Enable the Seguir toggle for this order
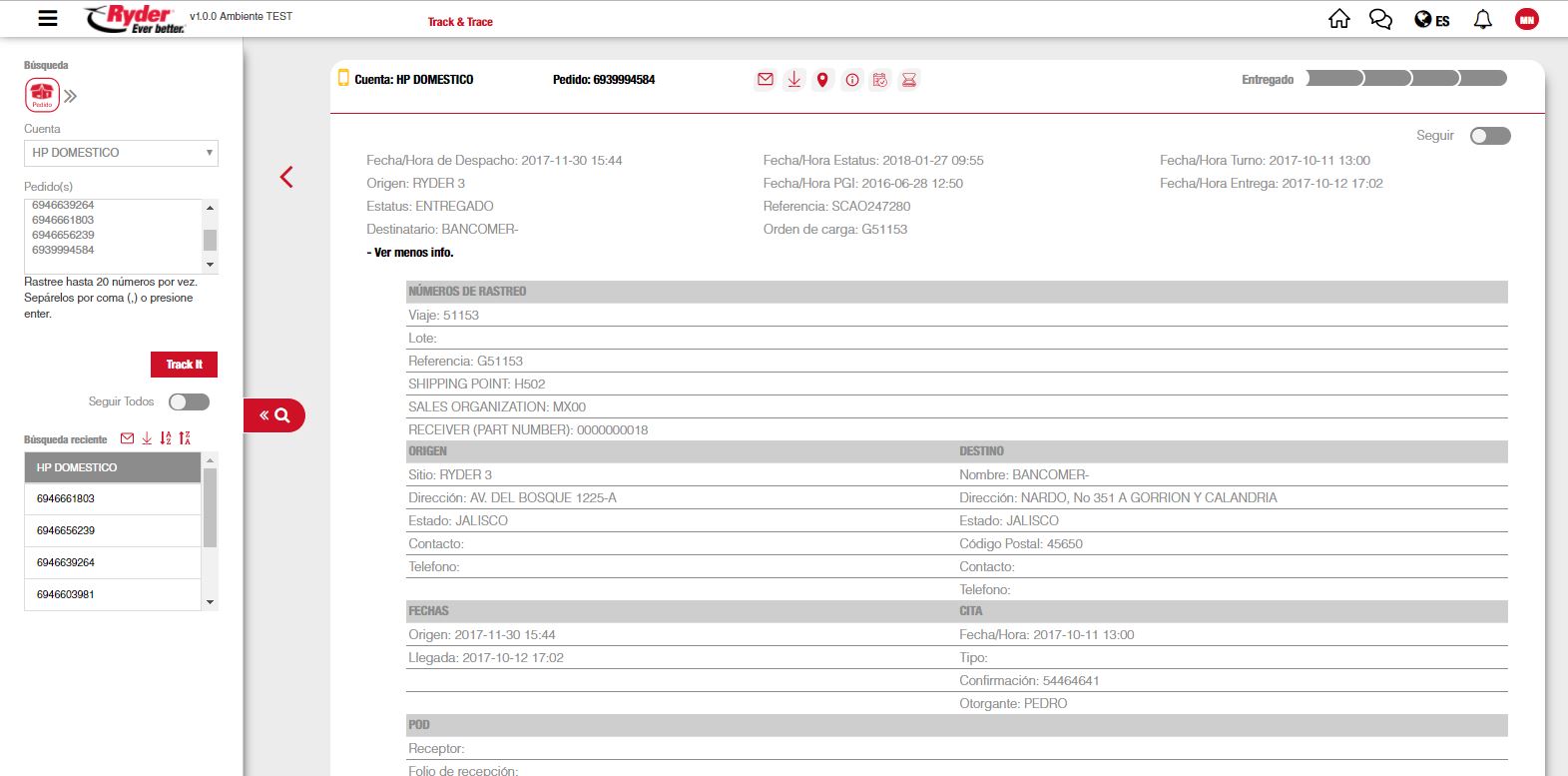Viewport: 1568px width, 776px height. pos(1489,136)
